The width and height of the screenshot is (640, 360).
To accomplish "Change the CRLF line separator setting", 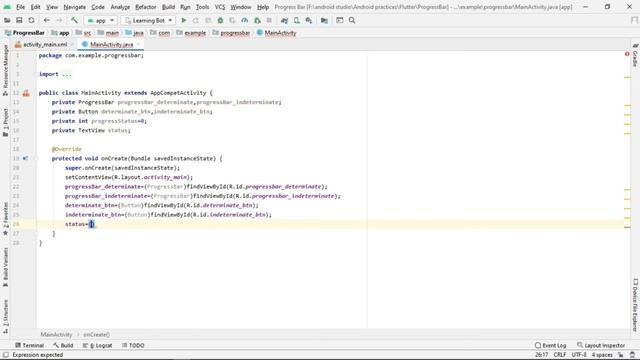I will (560, 355).
